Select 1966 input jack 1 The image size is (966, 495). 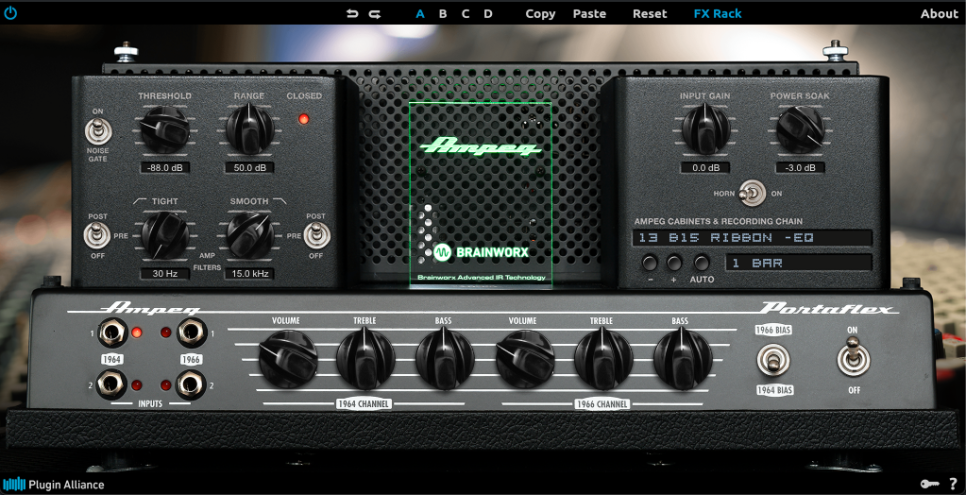[x=192, y=333]
